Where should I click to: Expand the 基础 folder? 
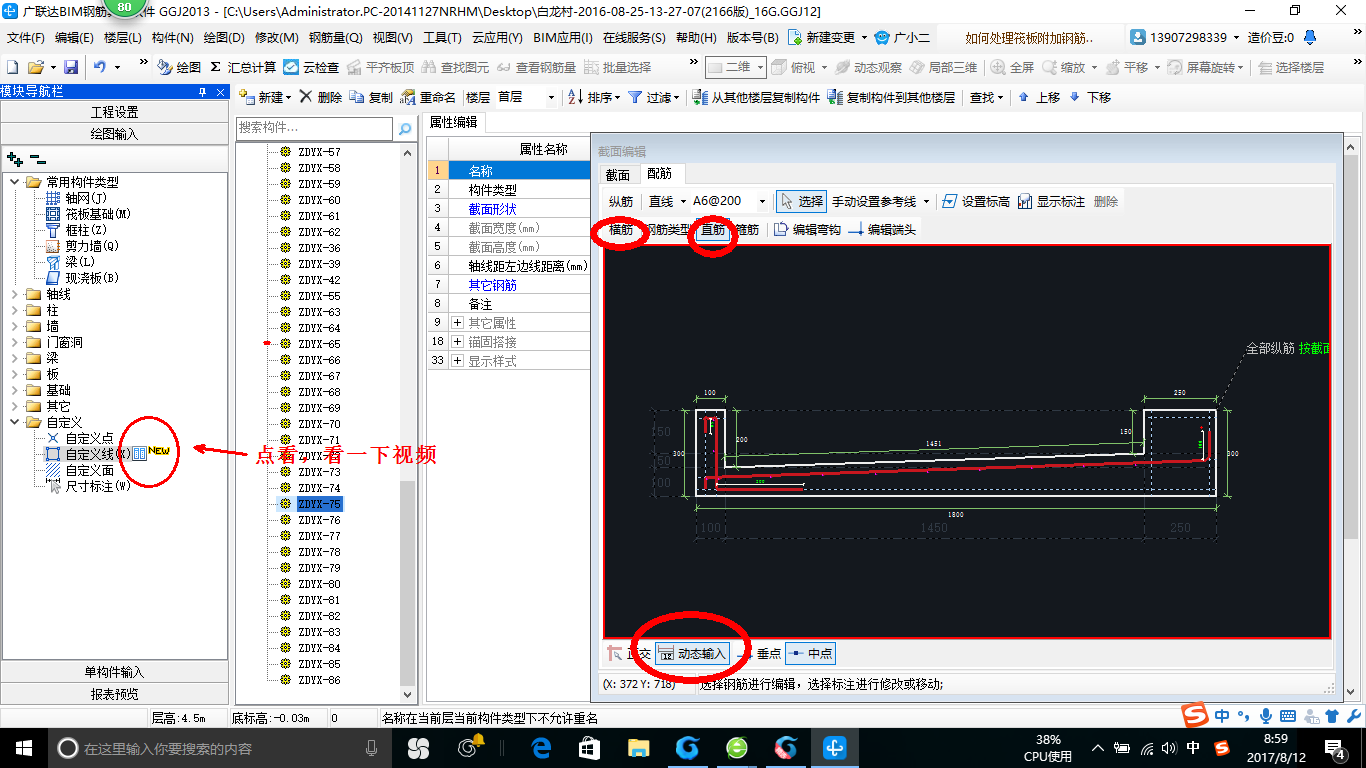(15, 390)
